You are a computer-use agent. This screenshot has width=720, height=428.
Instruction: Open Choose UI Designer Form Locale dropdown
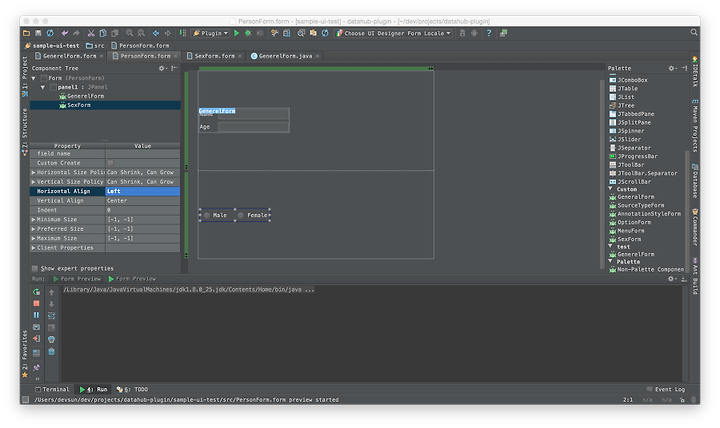coord(394,33)
